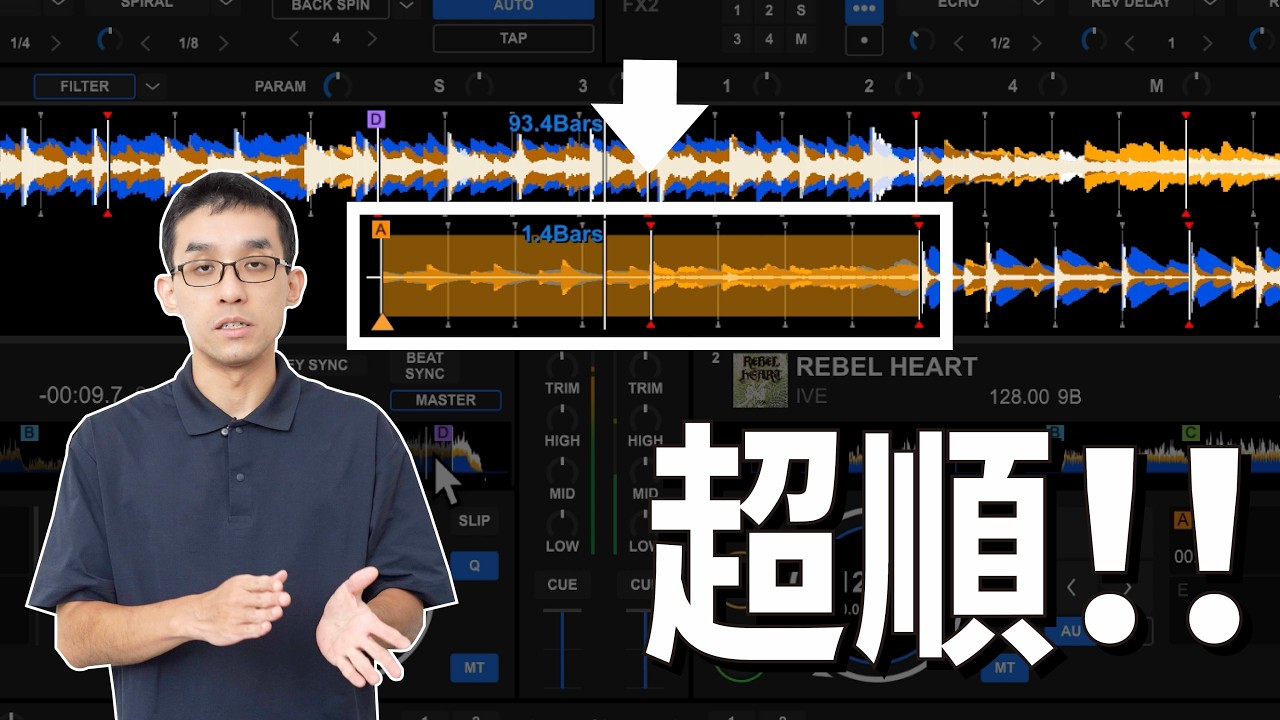Screen dimensions: 1280x720
Task: Enable AUTO BPM mode
Action: 513,7
